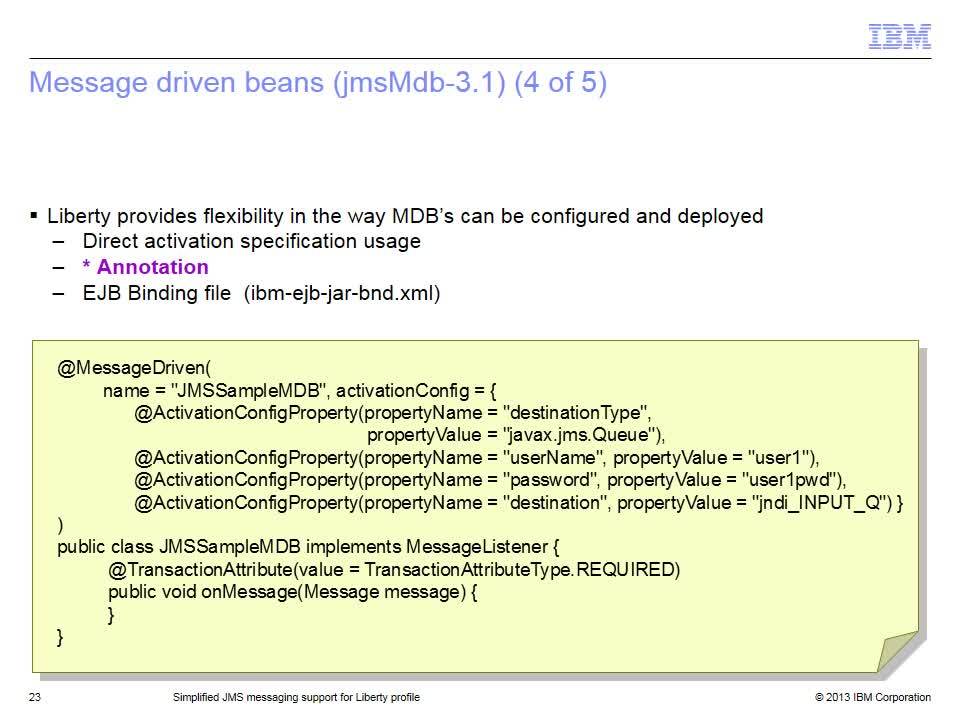960x720 pixels.
Task: Click the "@MessageDriven(" code line
Action: 133,367
